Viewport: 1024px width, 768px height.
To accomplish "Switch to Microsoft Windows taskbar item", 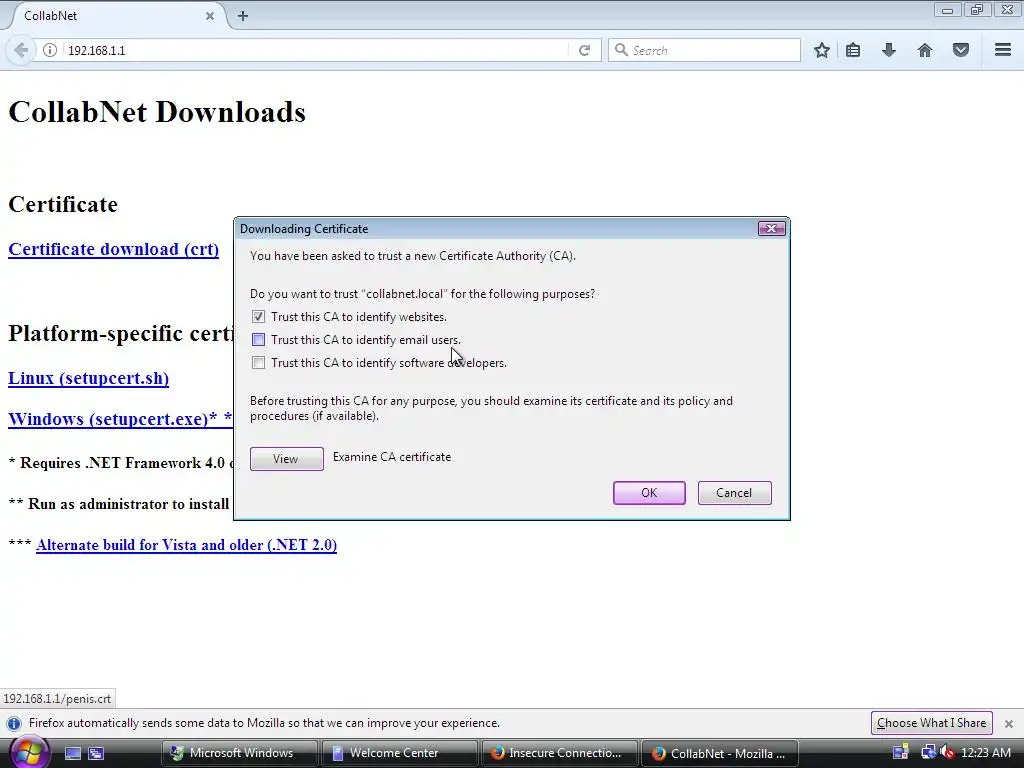I will pyautogui.click(x=239, y=753).
